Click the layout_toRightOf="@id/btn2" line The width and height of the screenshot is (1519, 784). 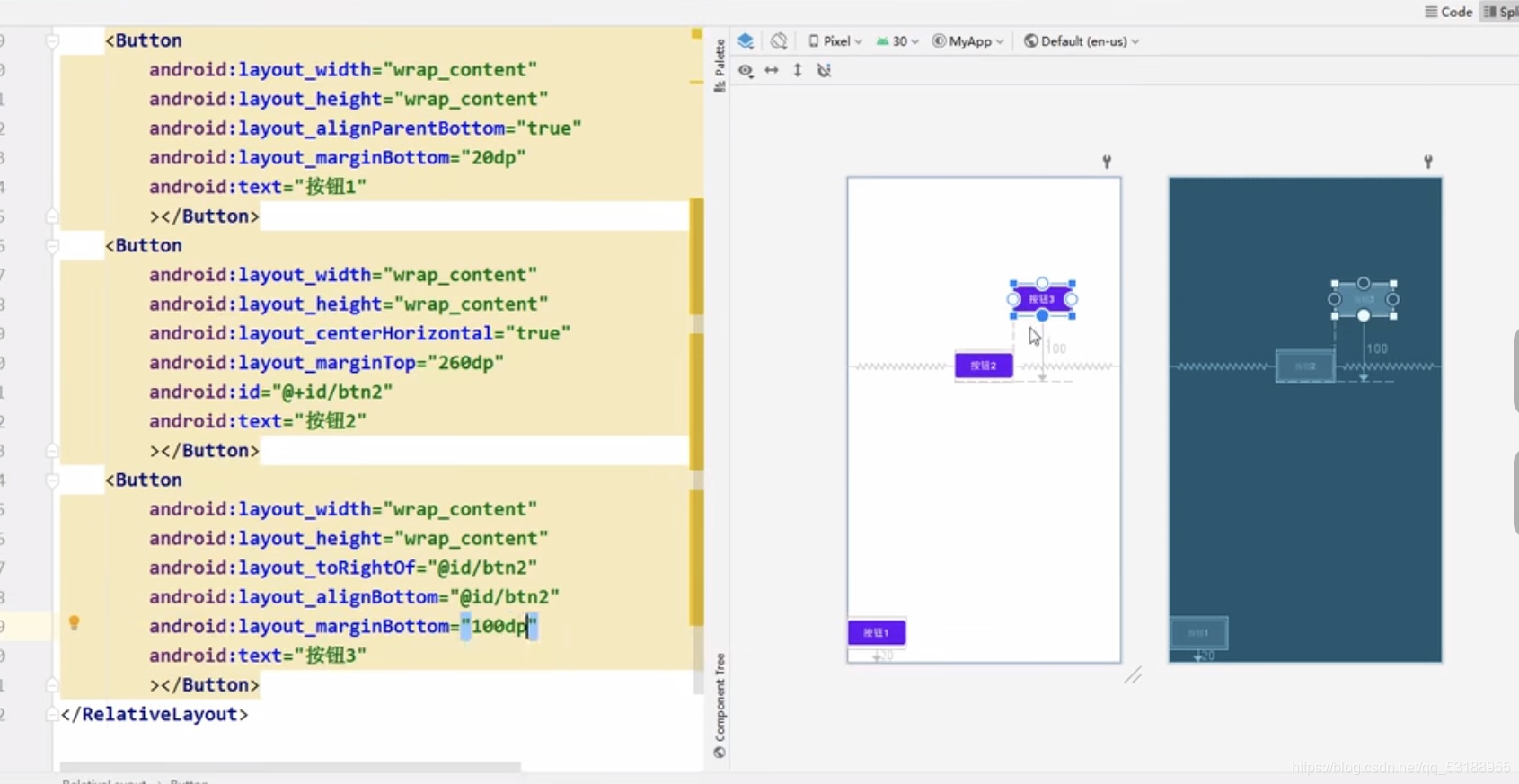click(343, 568)
